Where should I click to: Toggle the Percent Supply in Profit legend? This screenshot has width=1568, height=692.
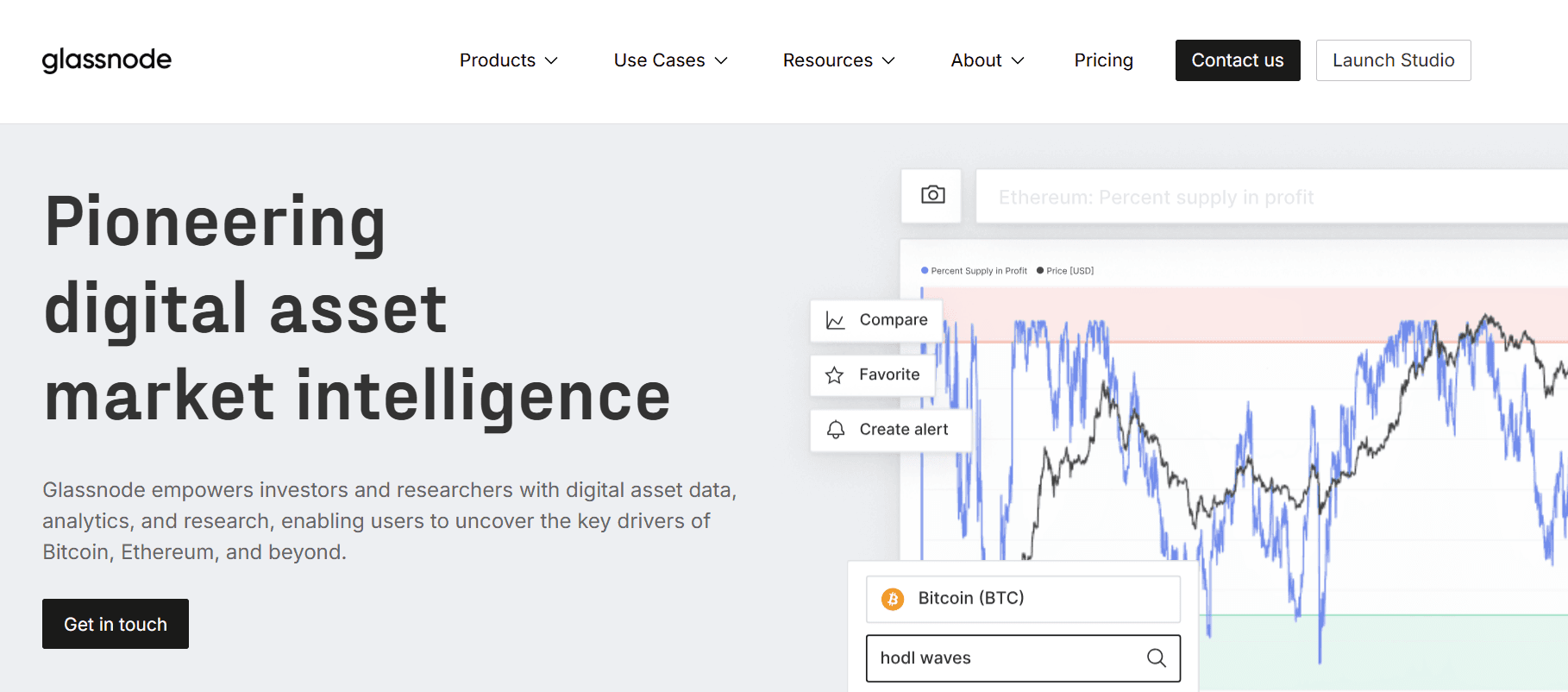[975, 271]
